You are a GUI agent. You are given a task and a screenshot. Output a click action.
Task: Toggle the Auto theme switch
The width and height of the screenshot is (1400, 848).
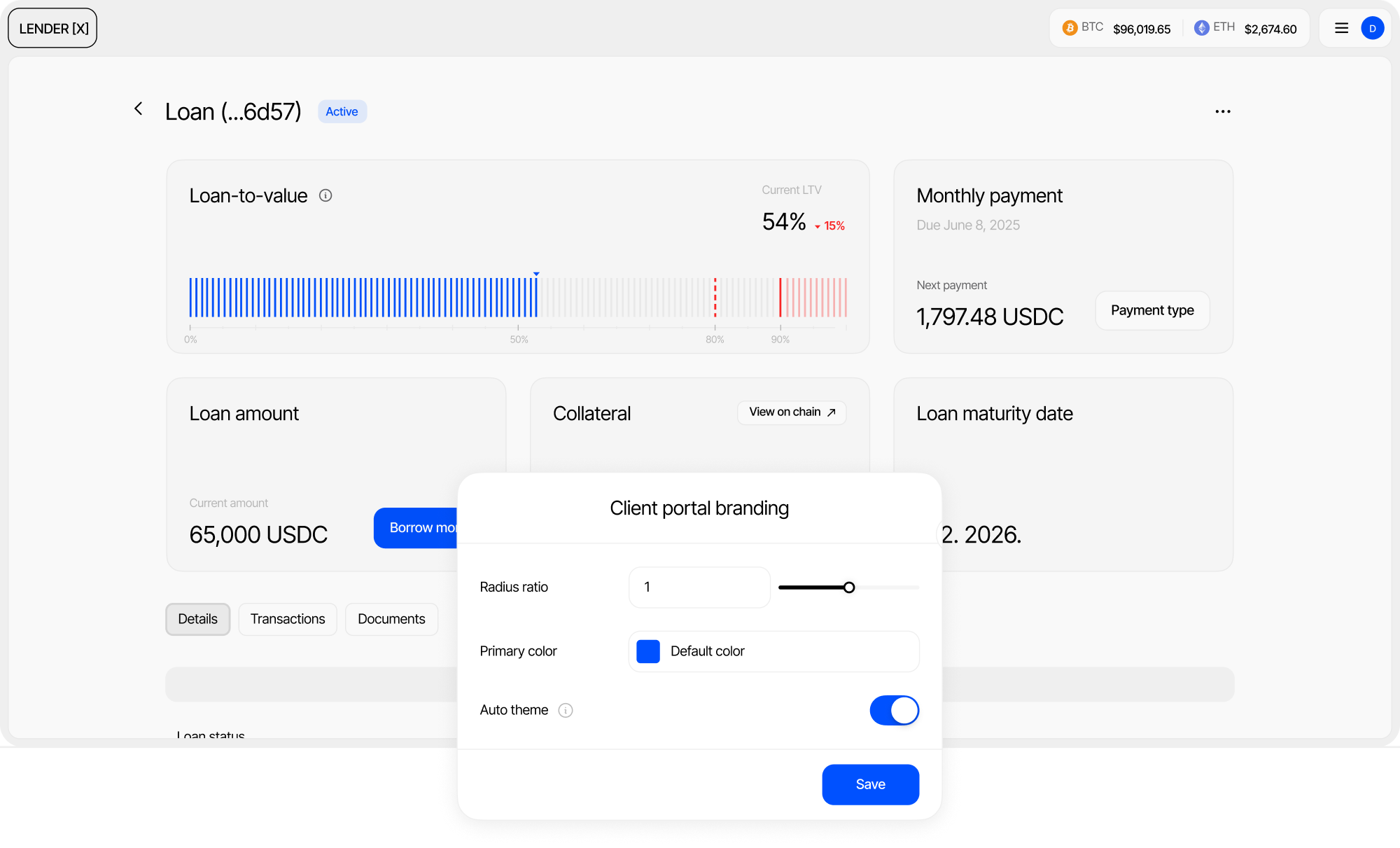[894, 710]
